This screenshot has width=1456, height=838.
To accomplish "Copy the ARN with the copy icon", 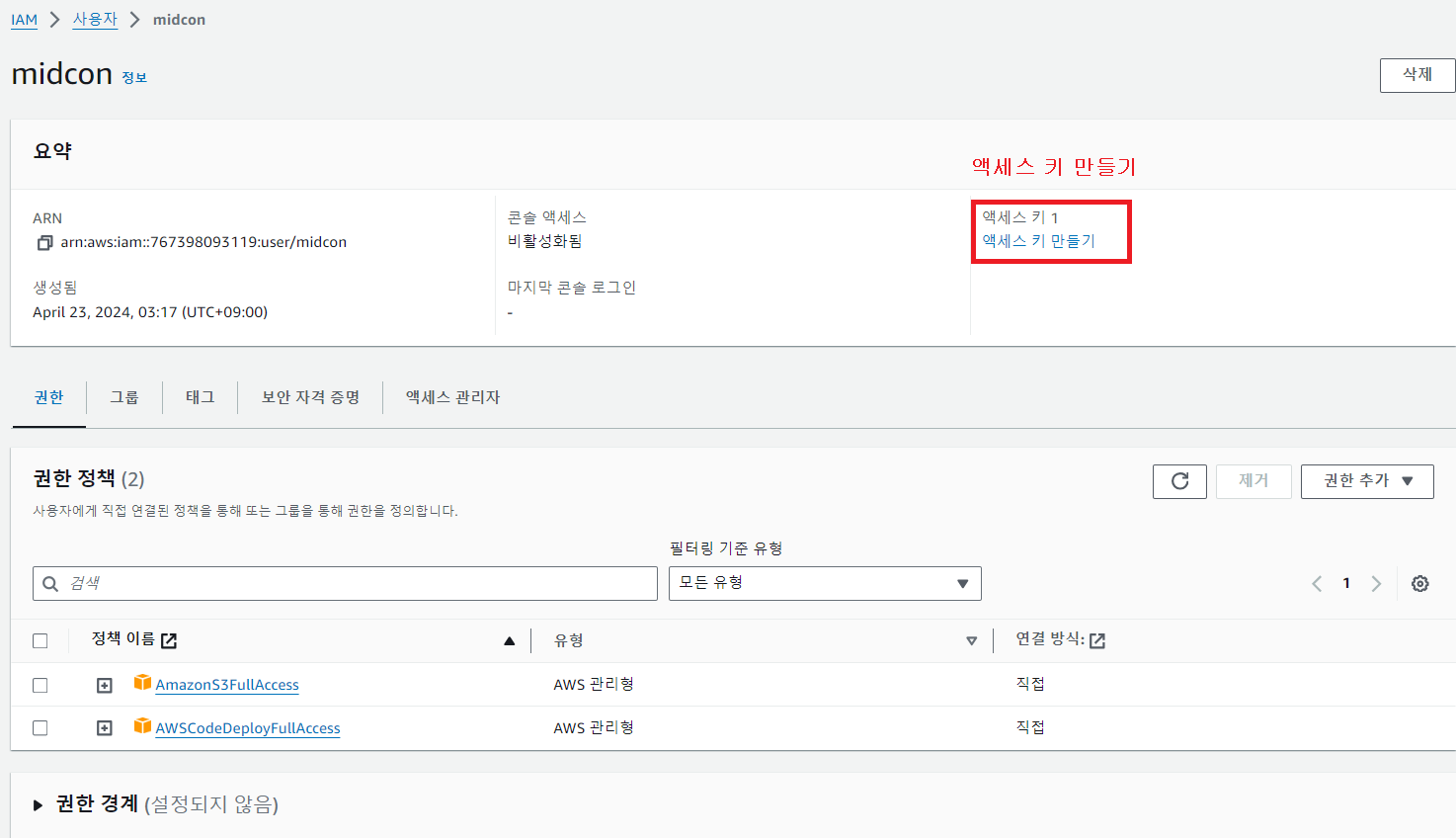I will (44, 243).
